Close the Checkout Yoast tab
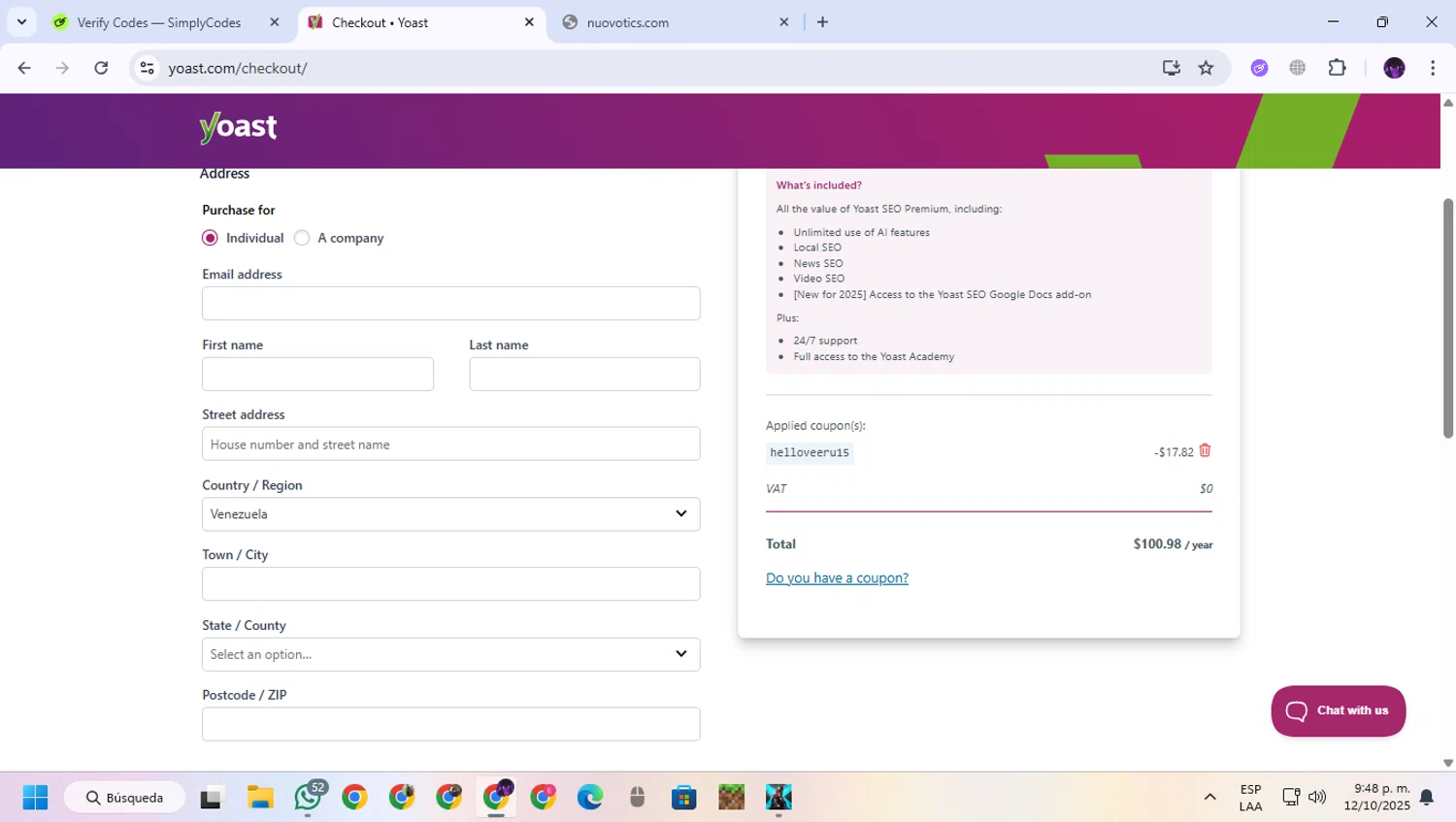This screenshot has height=822, width=1456. [529, 21]
